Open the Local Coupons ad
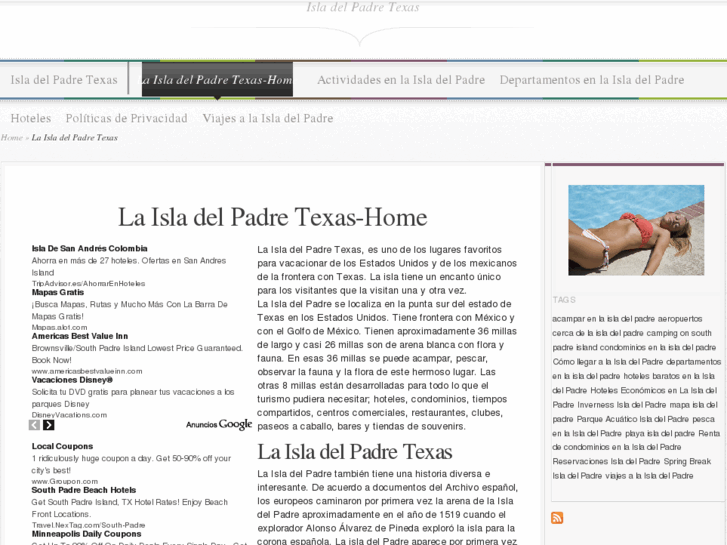727x545 pixels. pyautogui.click(x=62, y=446)
